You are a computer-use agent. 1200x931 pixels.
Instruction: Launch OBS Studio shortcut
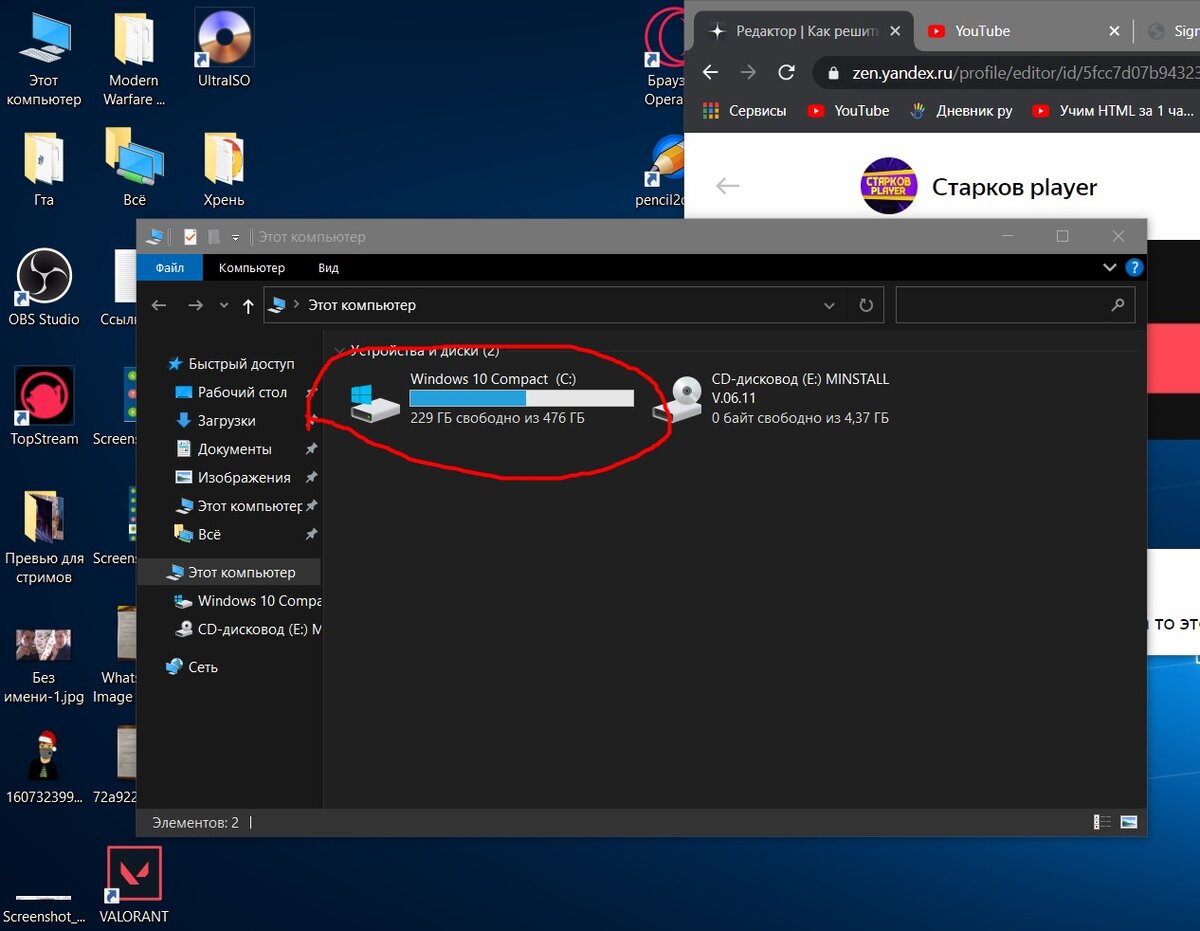[43, 287]
